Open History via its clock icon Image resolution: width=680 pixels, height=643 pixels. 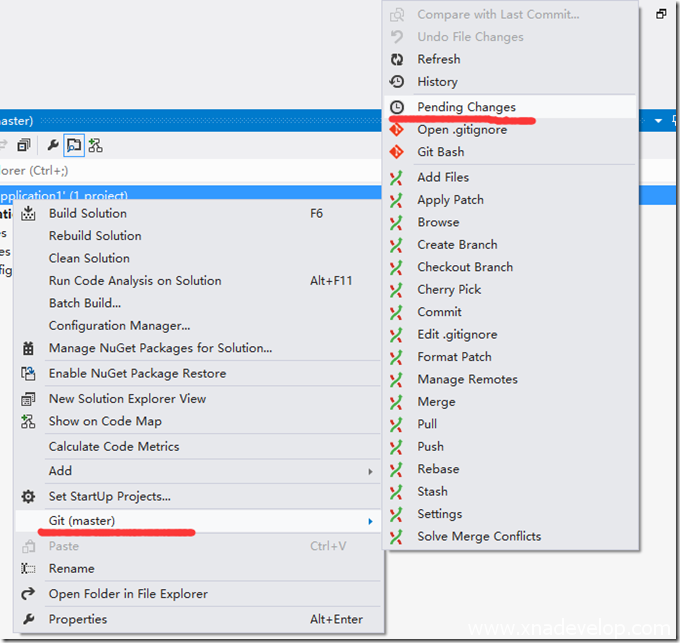[x=397, y=82]
